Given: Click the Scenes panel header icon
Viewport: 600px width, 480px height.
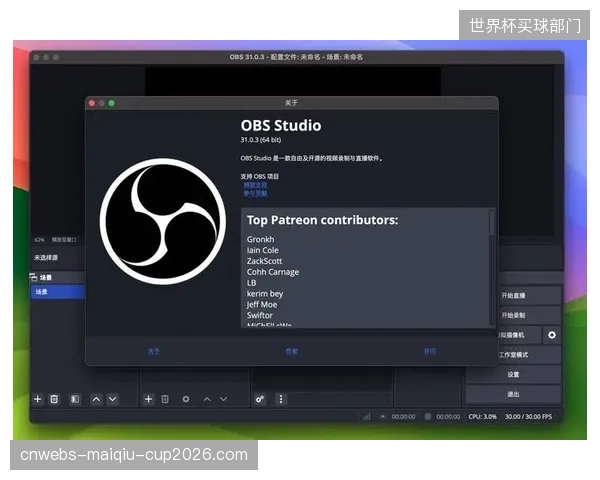Looking at the screenshot, I should tap(33, 277).
